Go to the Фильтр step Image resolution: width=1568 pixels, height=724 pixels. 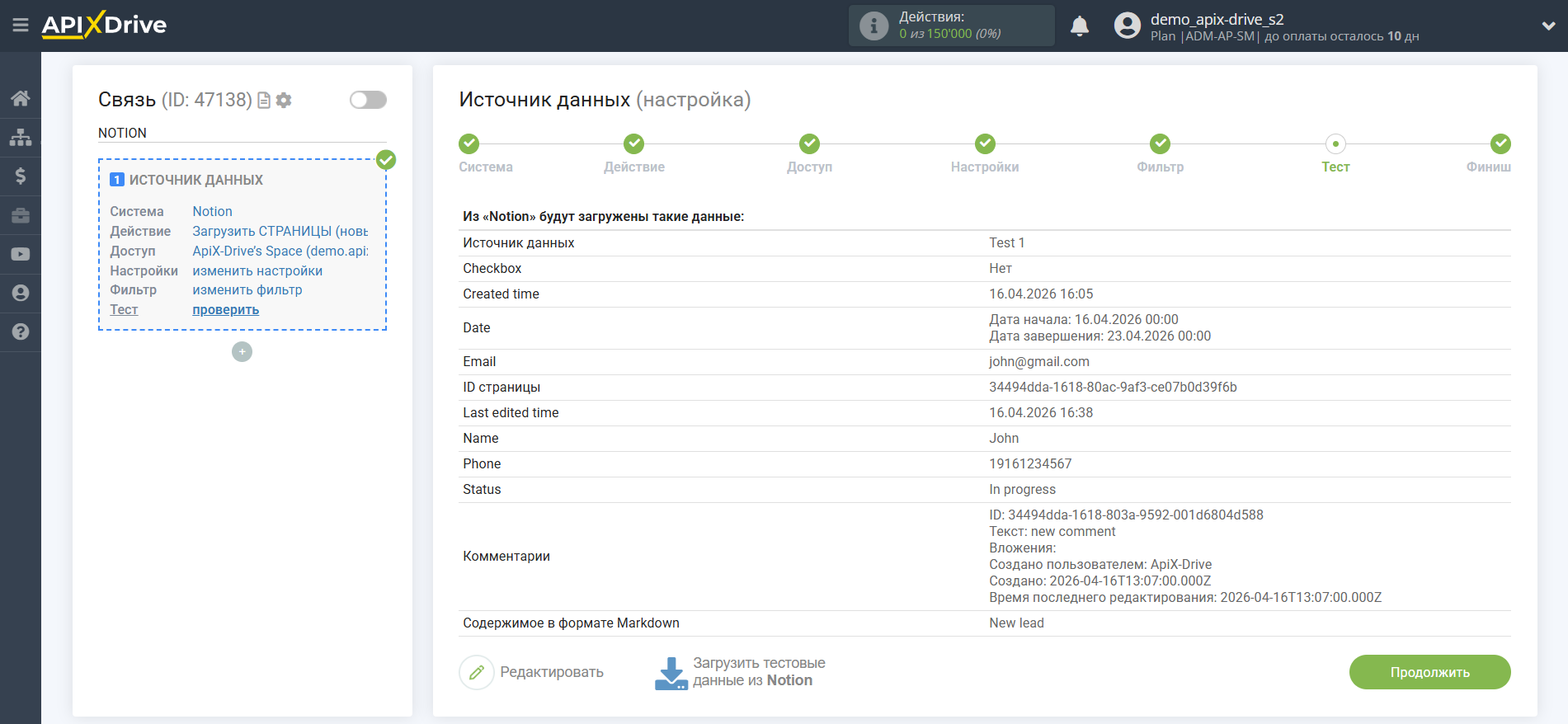pos(1160,144)
